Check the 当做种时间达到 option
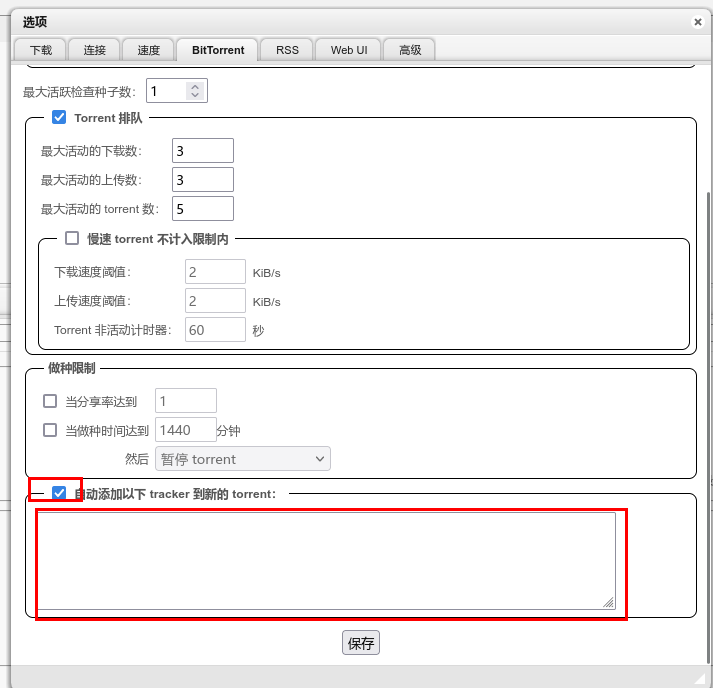The height and width of the screenshot is (688, 713). tap(50, 430)
